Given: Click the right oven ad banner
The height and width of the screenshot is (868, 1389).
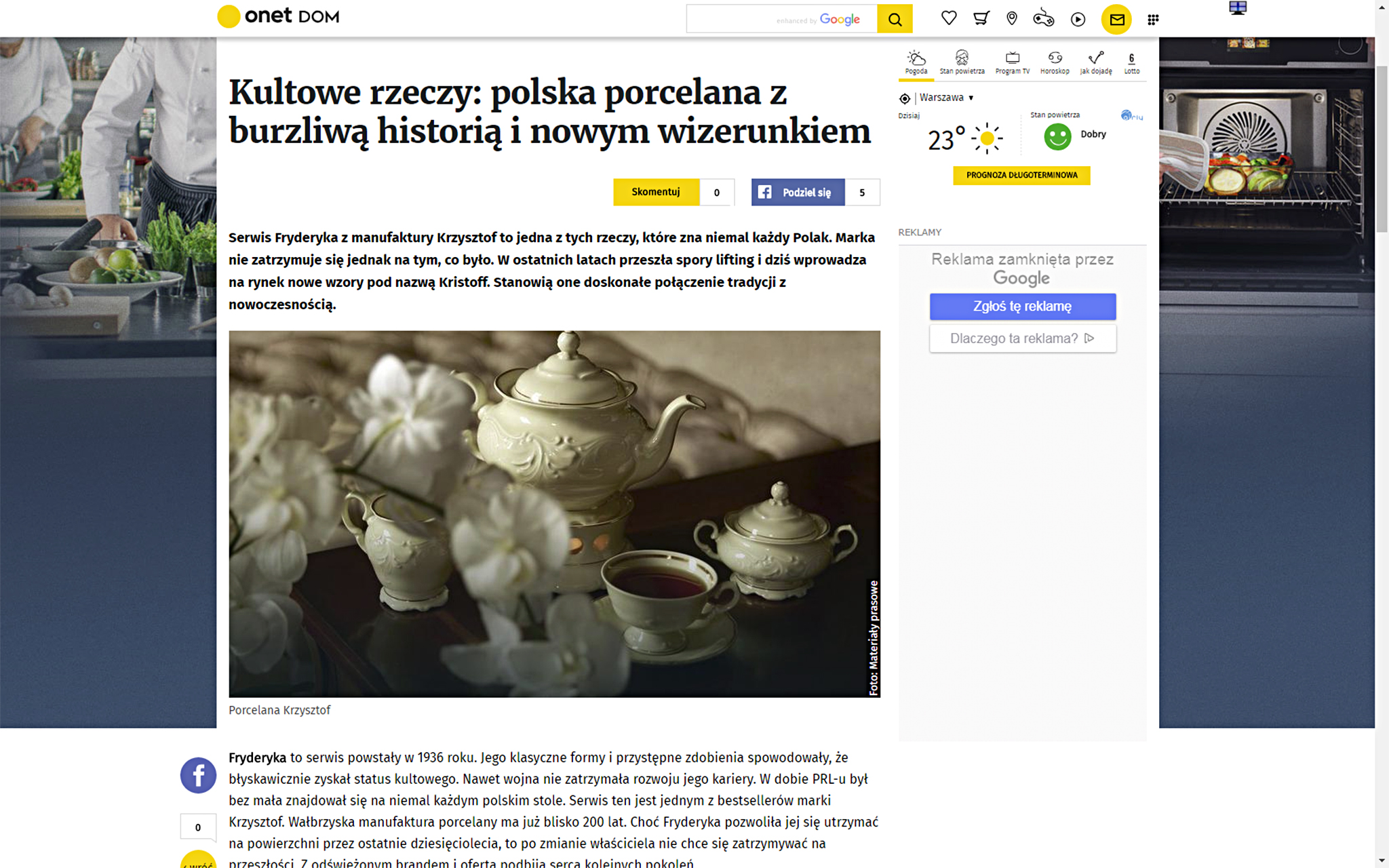Looking at the screenshot, I should point(1267,382).
